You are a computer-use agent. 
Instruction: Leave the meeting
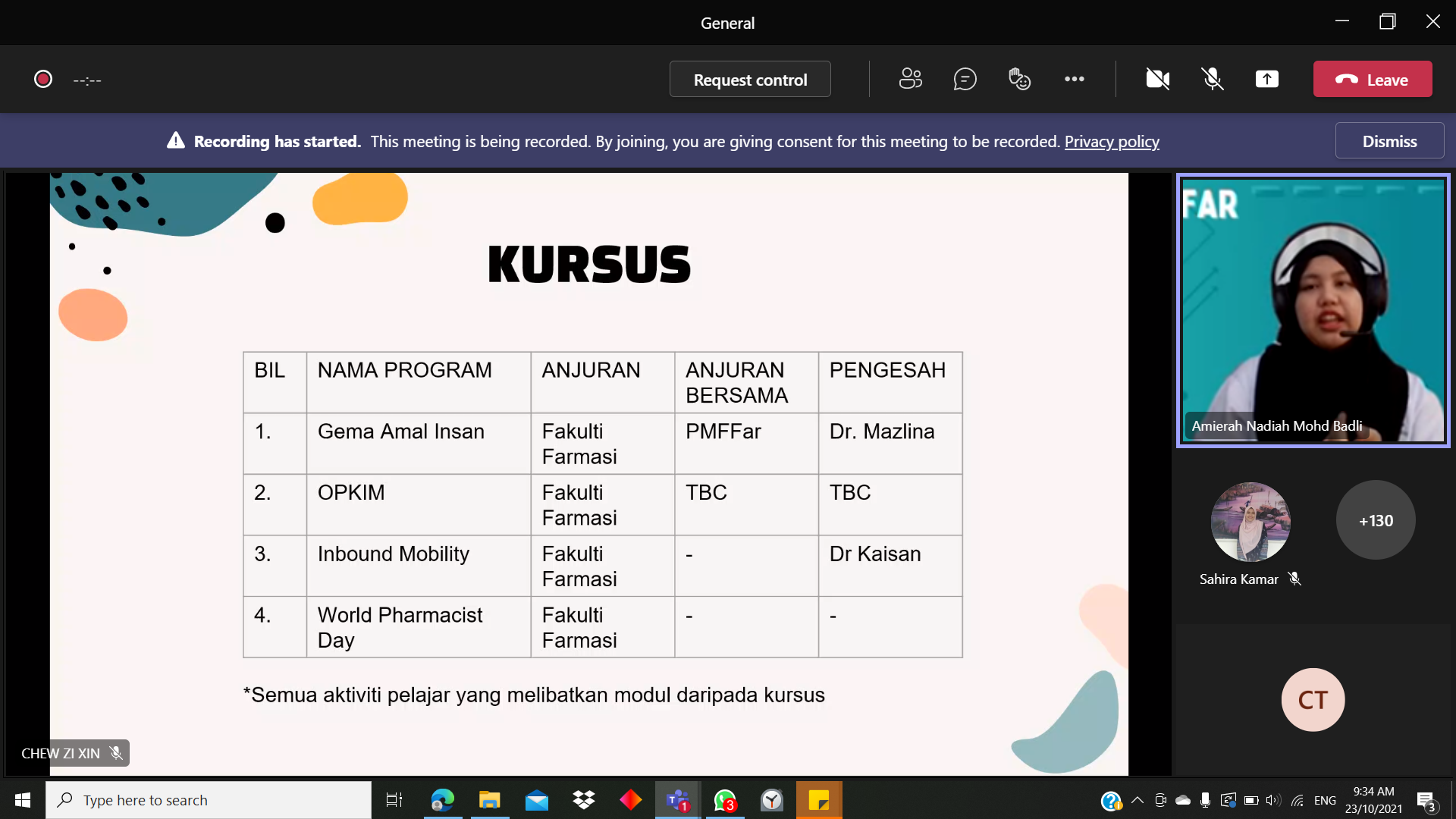coord(1372,79)
